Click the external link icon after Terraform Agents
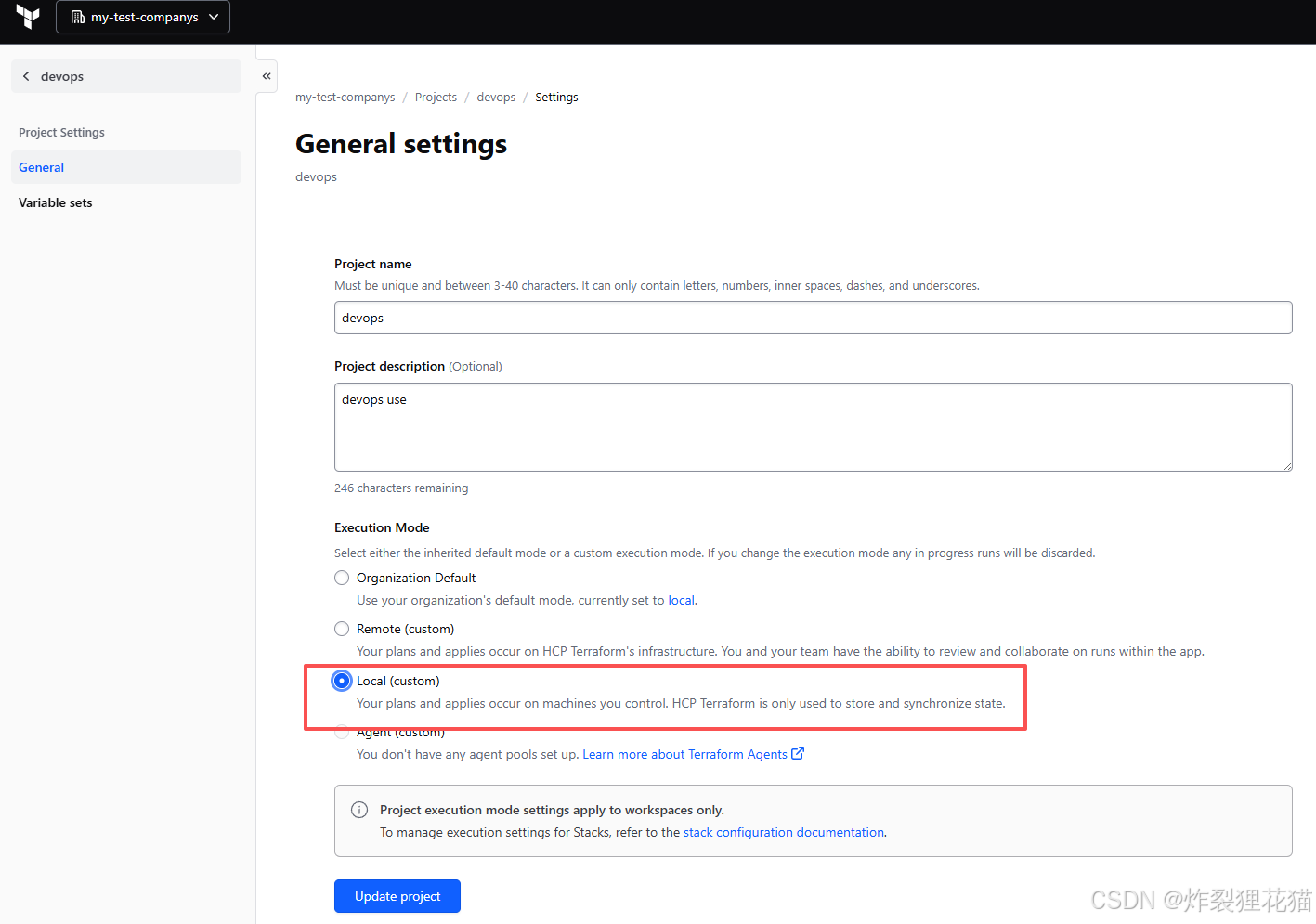Viewport: 1316px width, 924px height. tap(798, 753)
